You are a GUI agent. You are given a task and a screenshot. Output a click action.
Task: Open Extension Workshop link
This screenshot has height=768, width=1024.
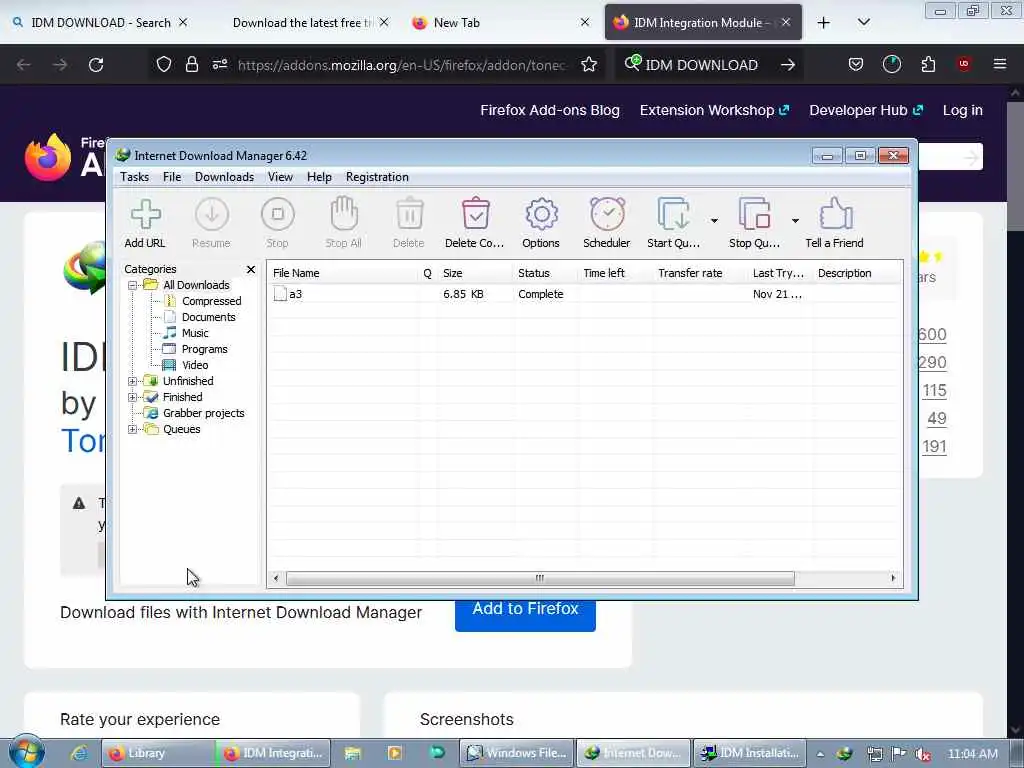[714, 110]
